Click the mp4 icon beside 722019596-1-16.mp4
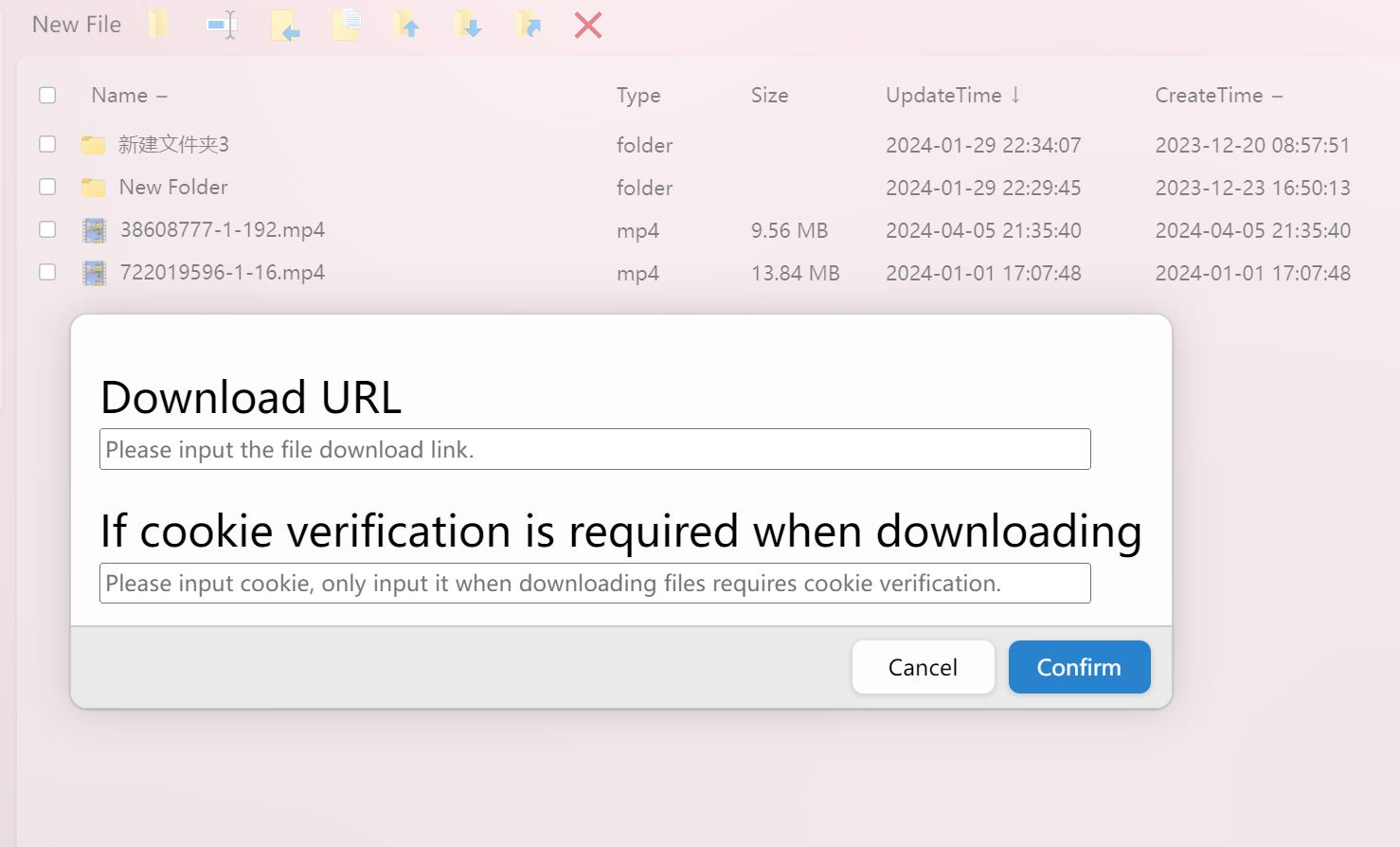Image resolution: width=1400 pixels, height=847 pixels. (94, 273)
